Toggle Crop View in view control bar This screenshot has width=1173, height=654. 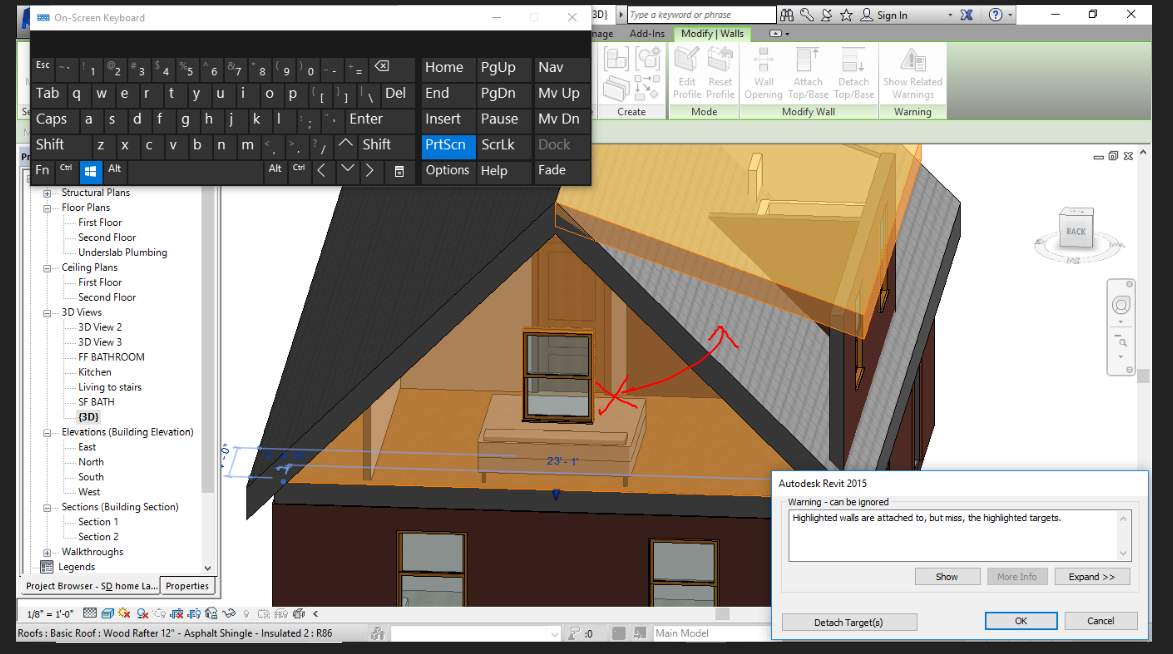[x=177, y=614]
